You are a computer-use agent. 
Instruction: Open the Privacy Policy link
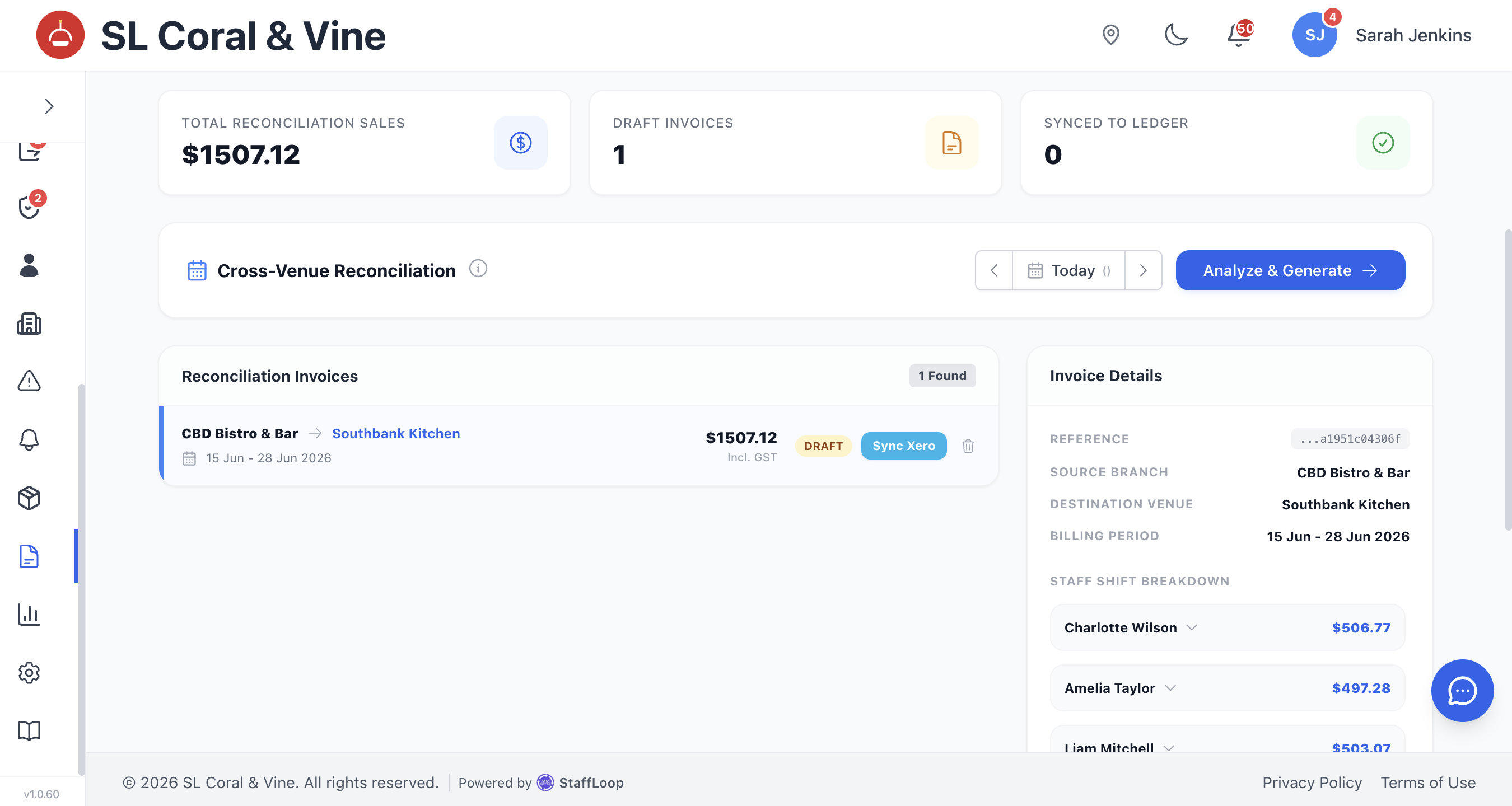pyautogui.click(x=1312, y=782)
